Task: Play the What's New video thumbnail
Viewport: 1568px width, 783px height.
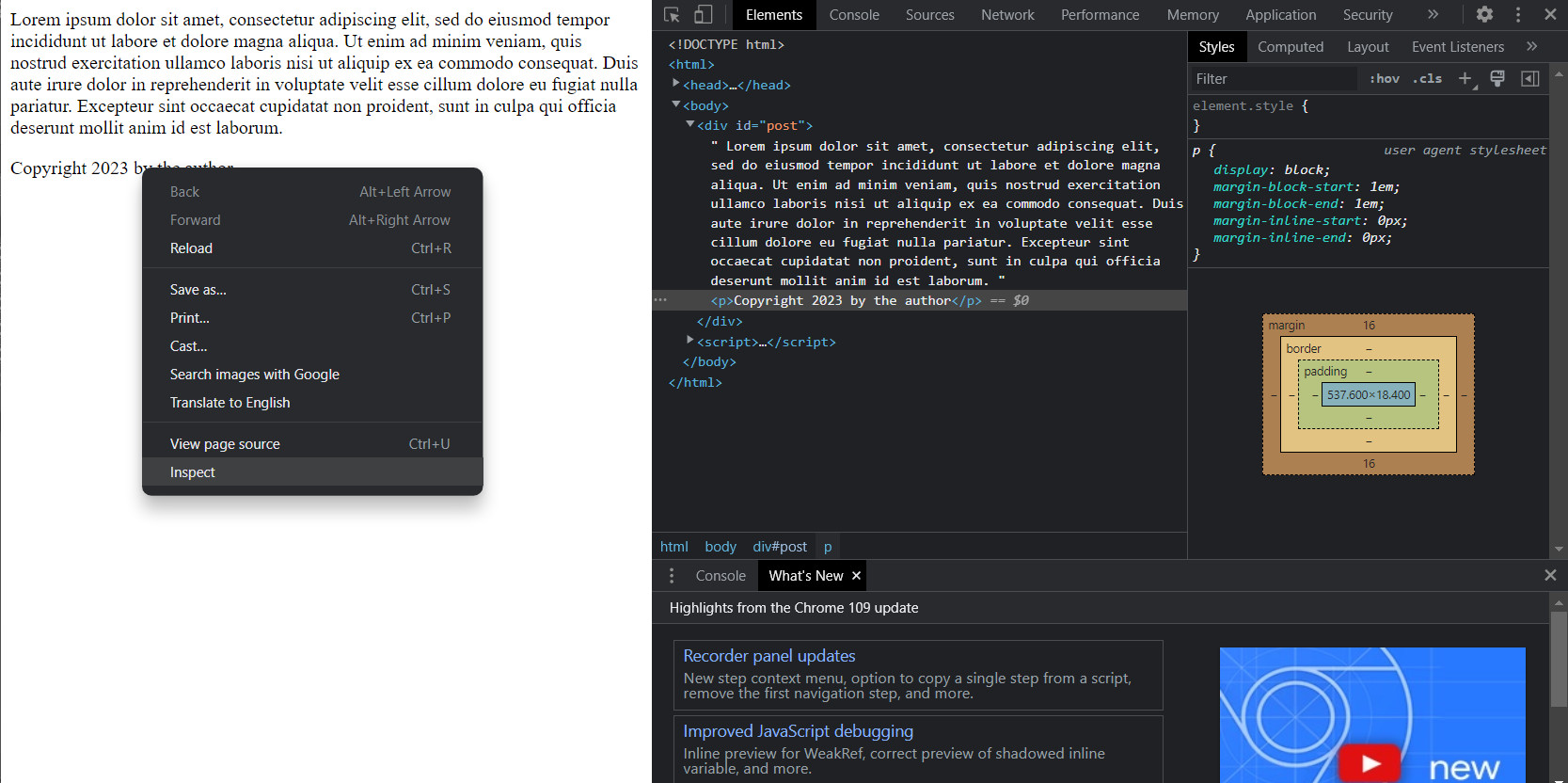Action: [1370, 763]
